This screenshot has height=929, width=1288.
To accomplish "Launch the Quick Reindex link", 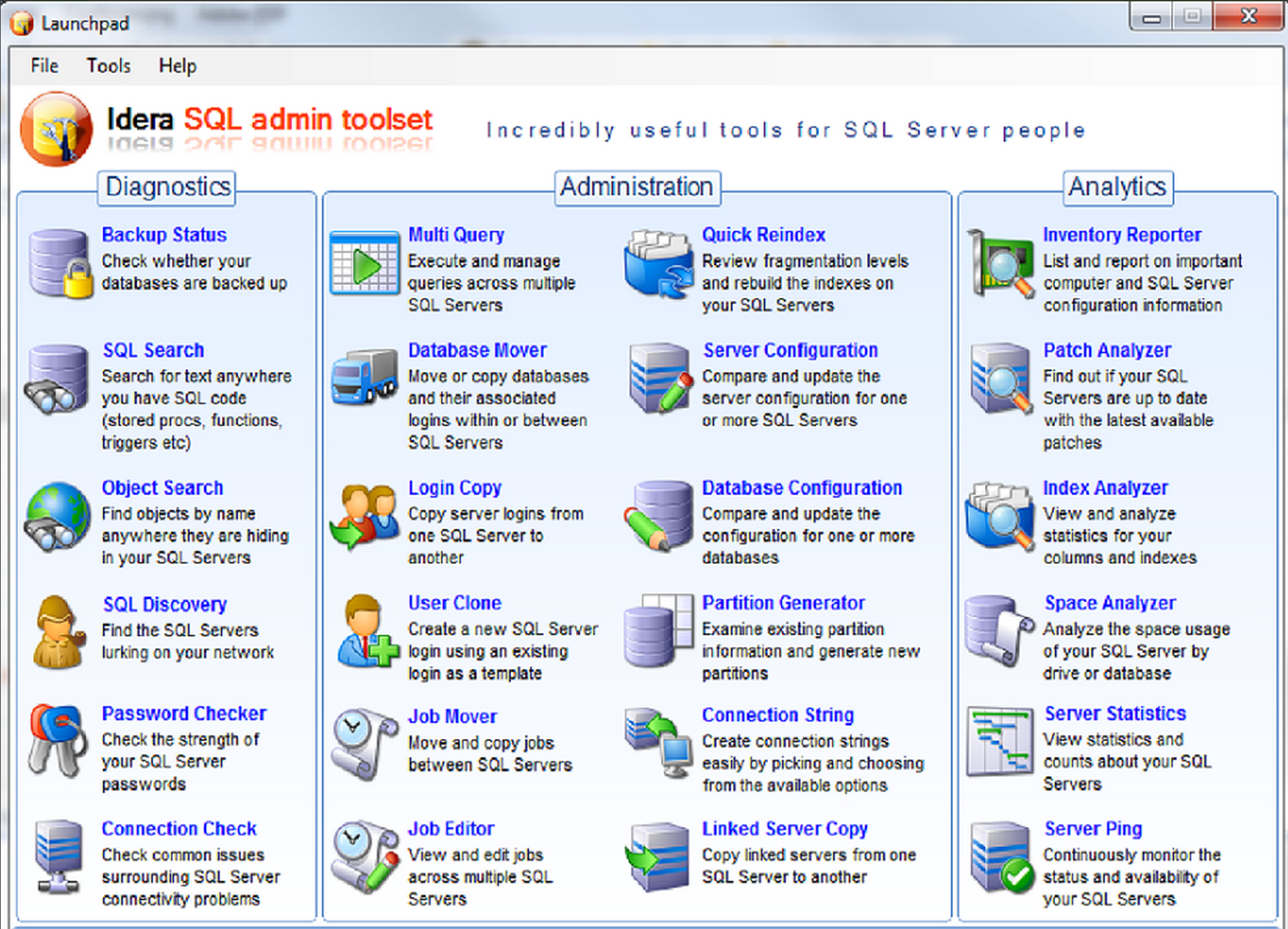I will click(764, 235).
